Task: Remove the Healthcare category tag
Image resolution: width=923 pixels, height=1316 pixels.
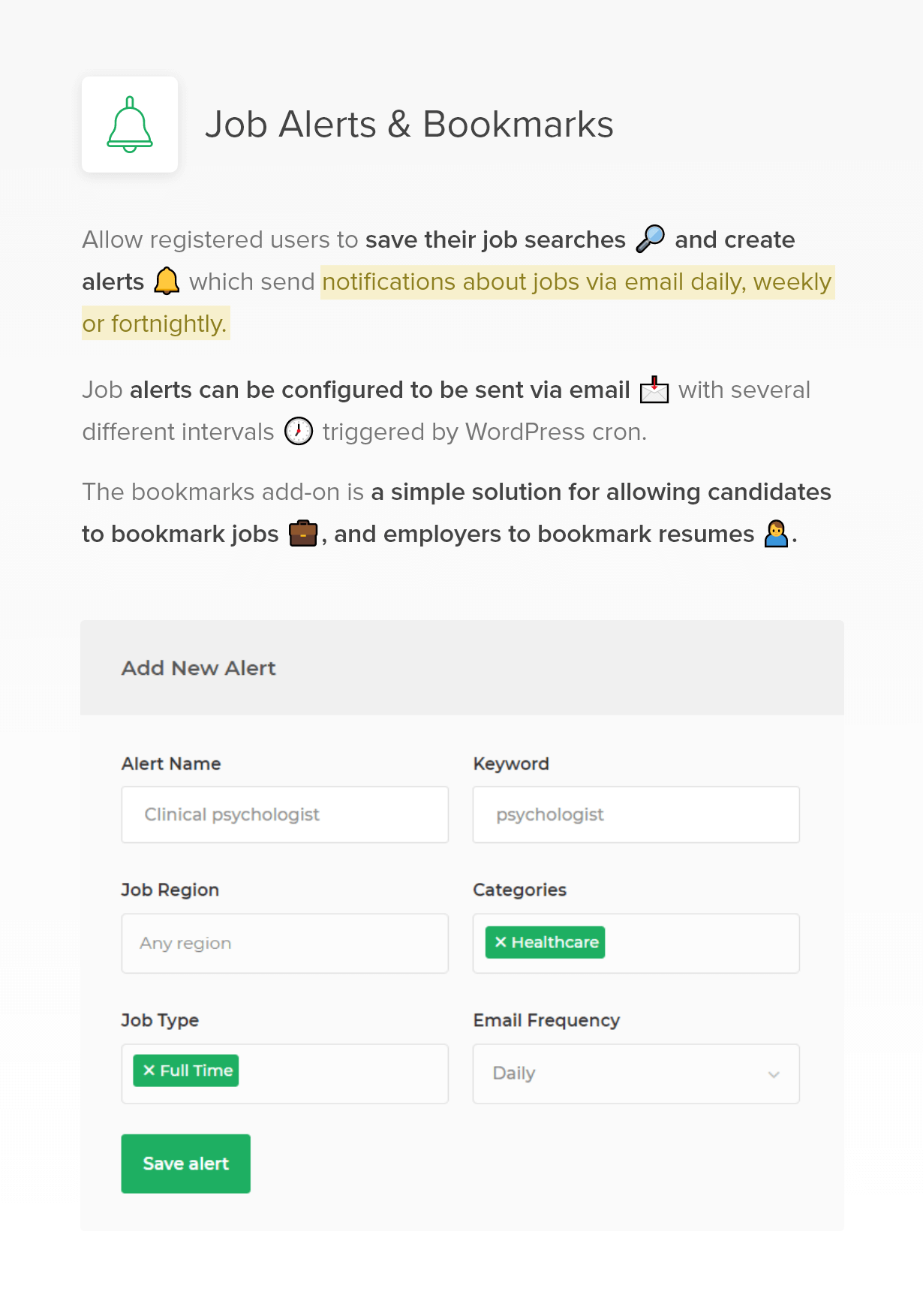Action: point(501,942)
